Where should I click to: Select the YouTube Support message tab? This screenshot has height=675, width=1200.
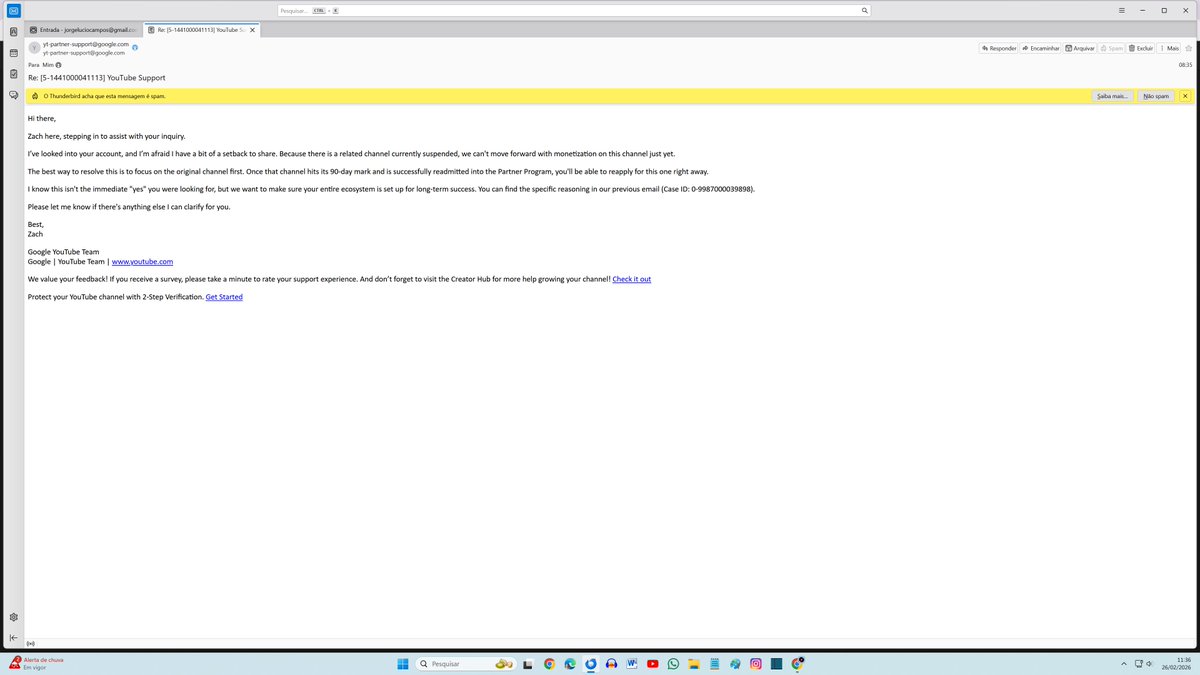(x=197, y=29)
